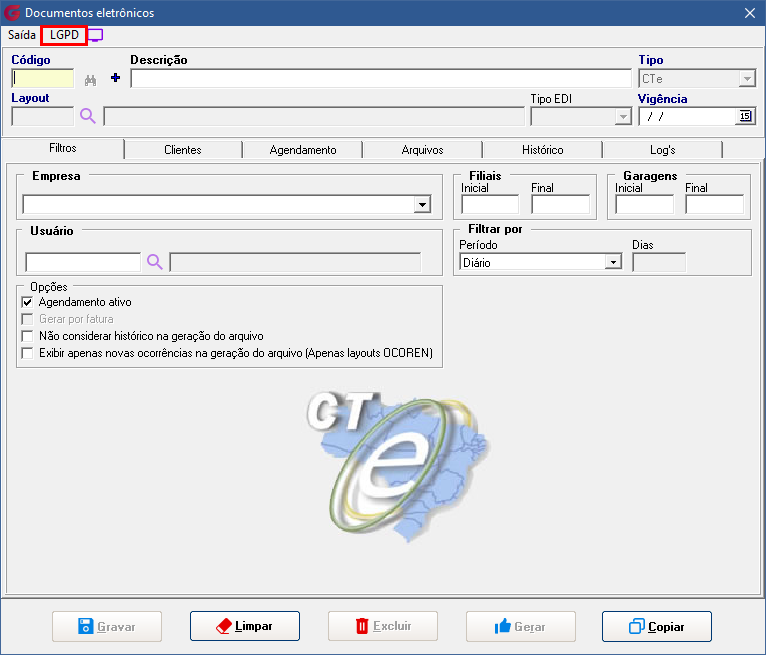Click the Usuário code input field
Screen dimensions: 766x655
click(x=83, y=262)
